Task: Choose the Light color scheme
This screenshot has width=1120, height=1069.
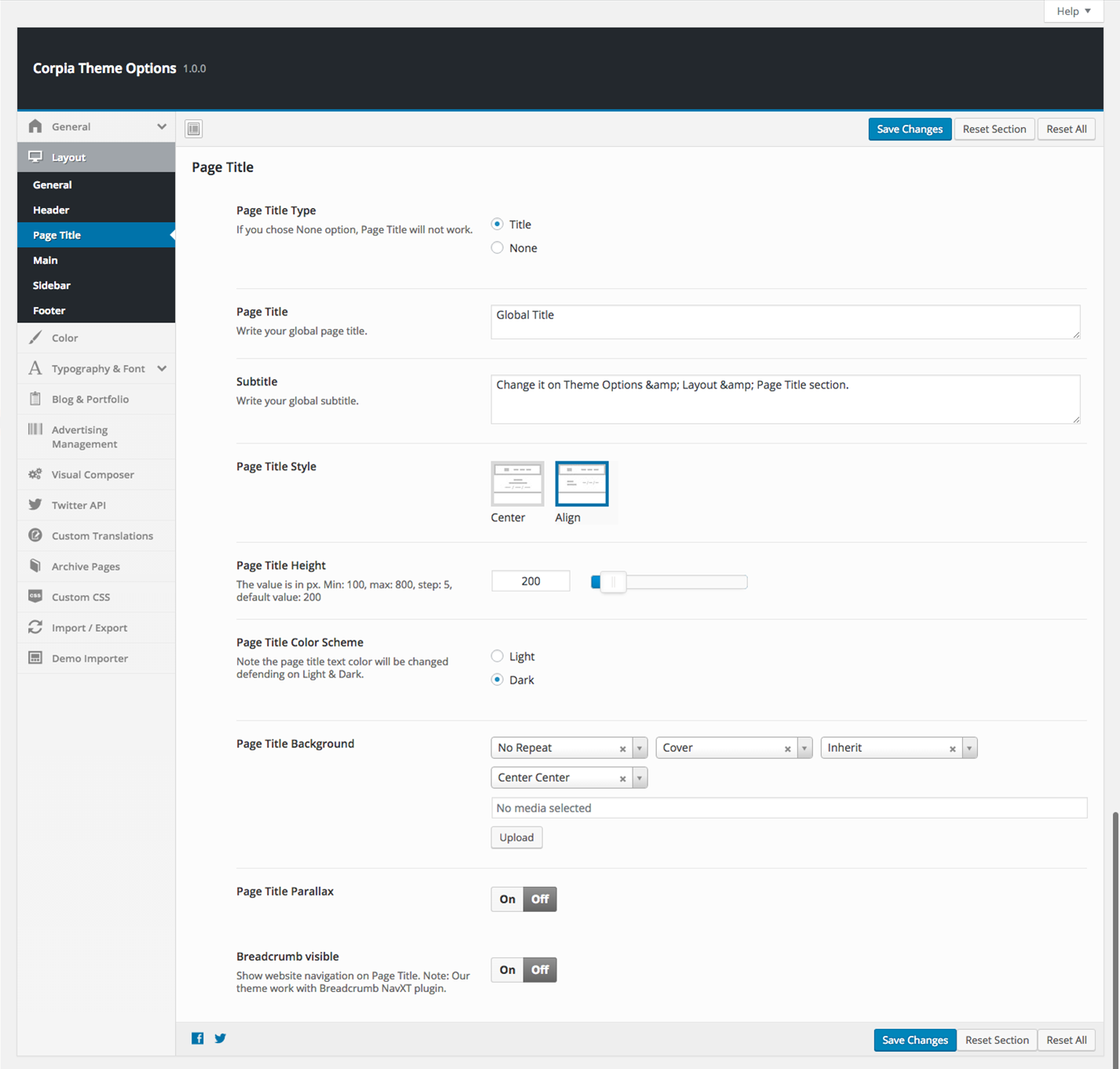Action: tap(497, 656)
